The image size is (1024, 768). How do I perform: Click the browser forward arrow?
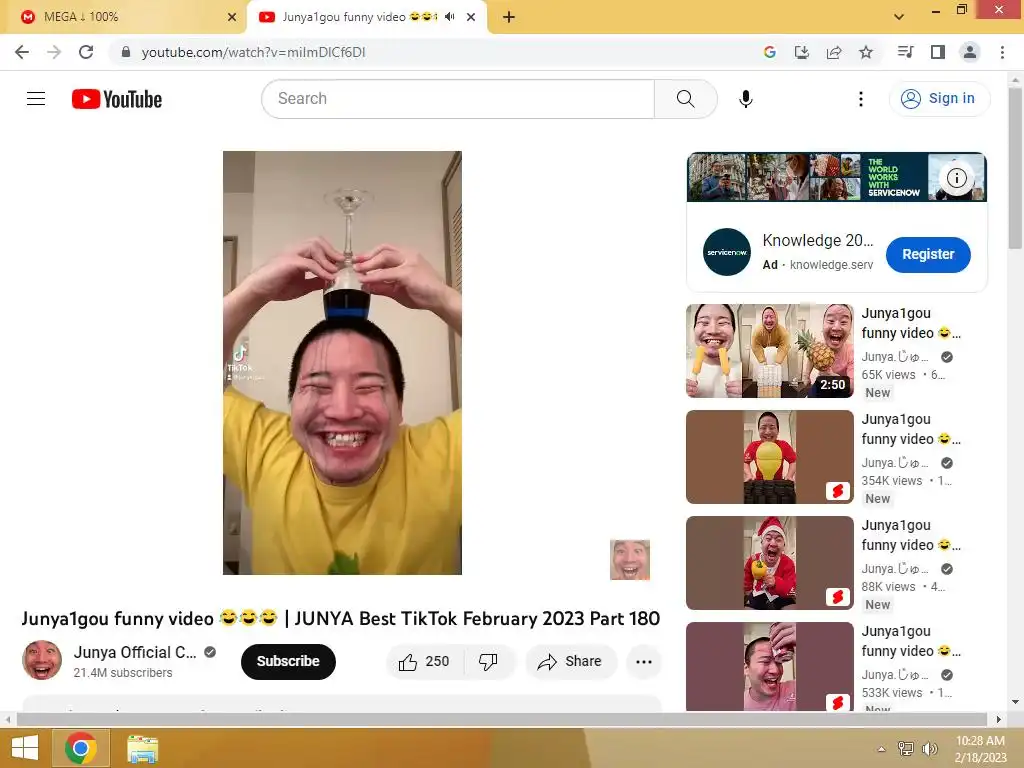pyautogui.click(x=54, y=52)
